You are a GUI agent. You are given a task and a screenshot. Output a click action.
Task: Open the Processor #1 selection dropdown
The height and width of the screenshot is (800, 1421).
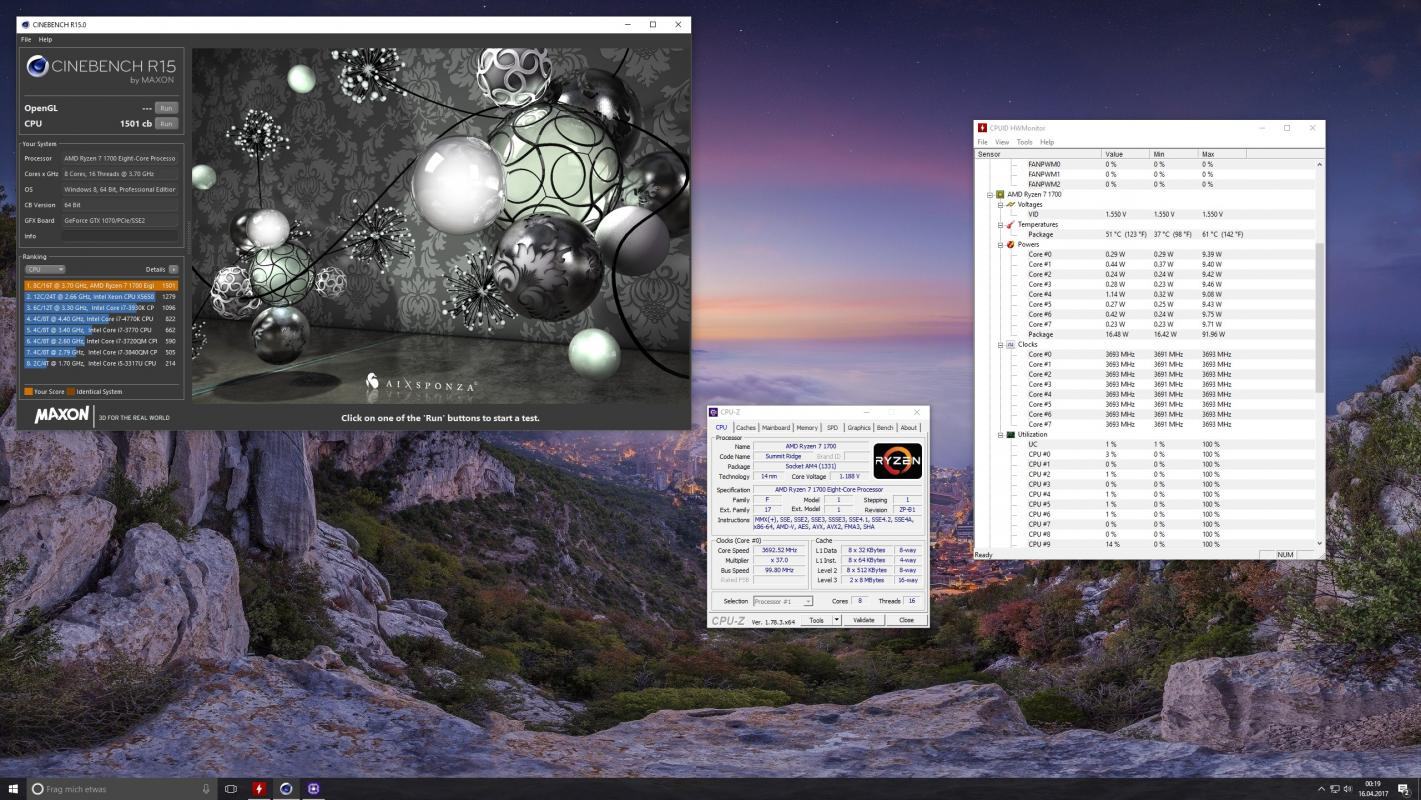click(783, 601)
